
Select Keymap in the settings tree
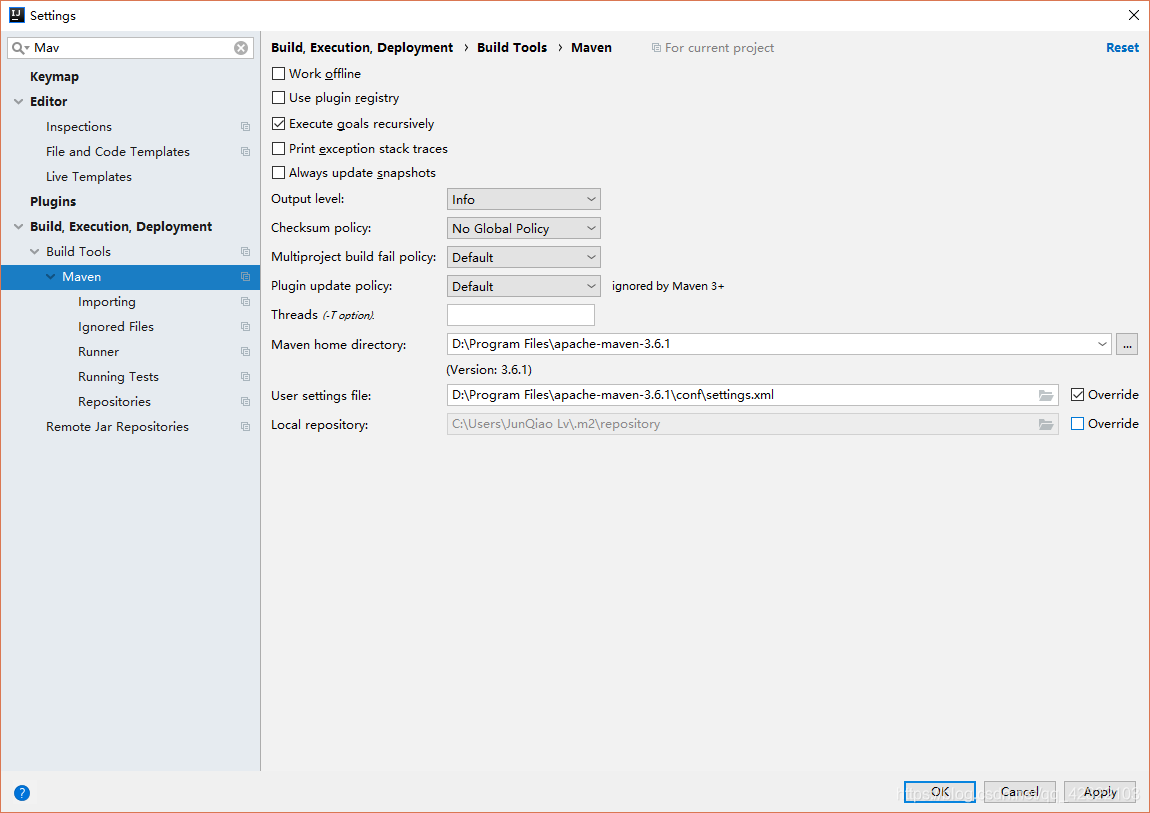(54, 76)
